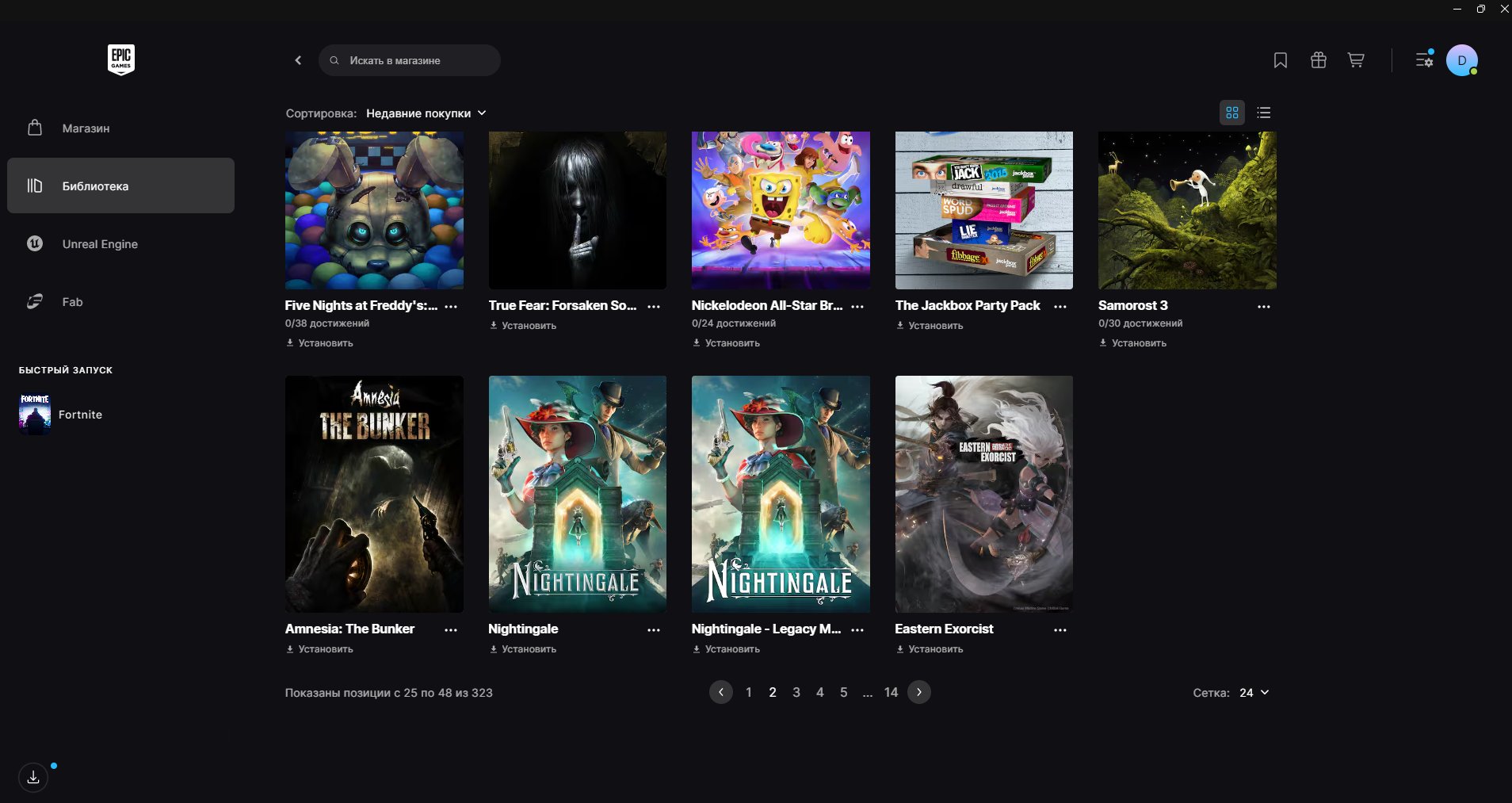This screenshot has width=1512, height=803.
Task: Open options menu for Amnesia: The Bunker
Action: tap(451, 630)
